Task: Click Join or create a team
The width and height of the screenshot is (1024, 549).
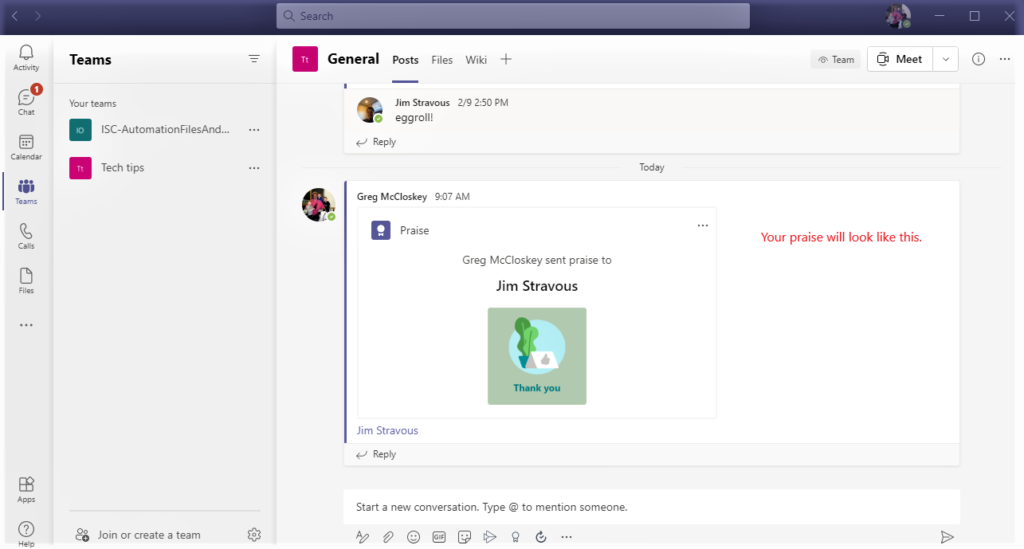Action: click(138, 535)
